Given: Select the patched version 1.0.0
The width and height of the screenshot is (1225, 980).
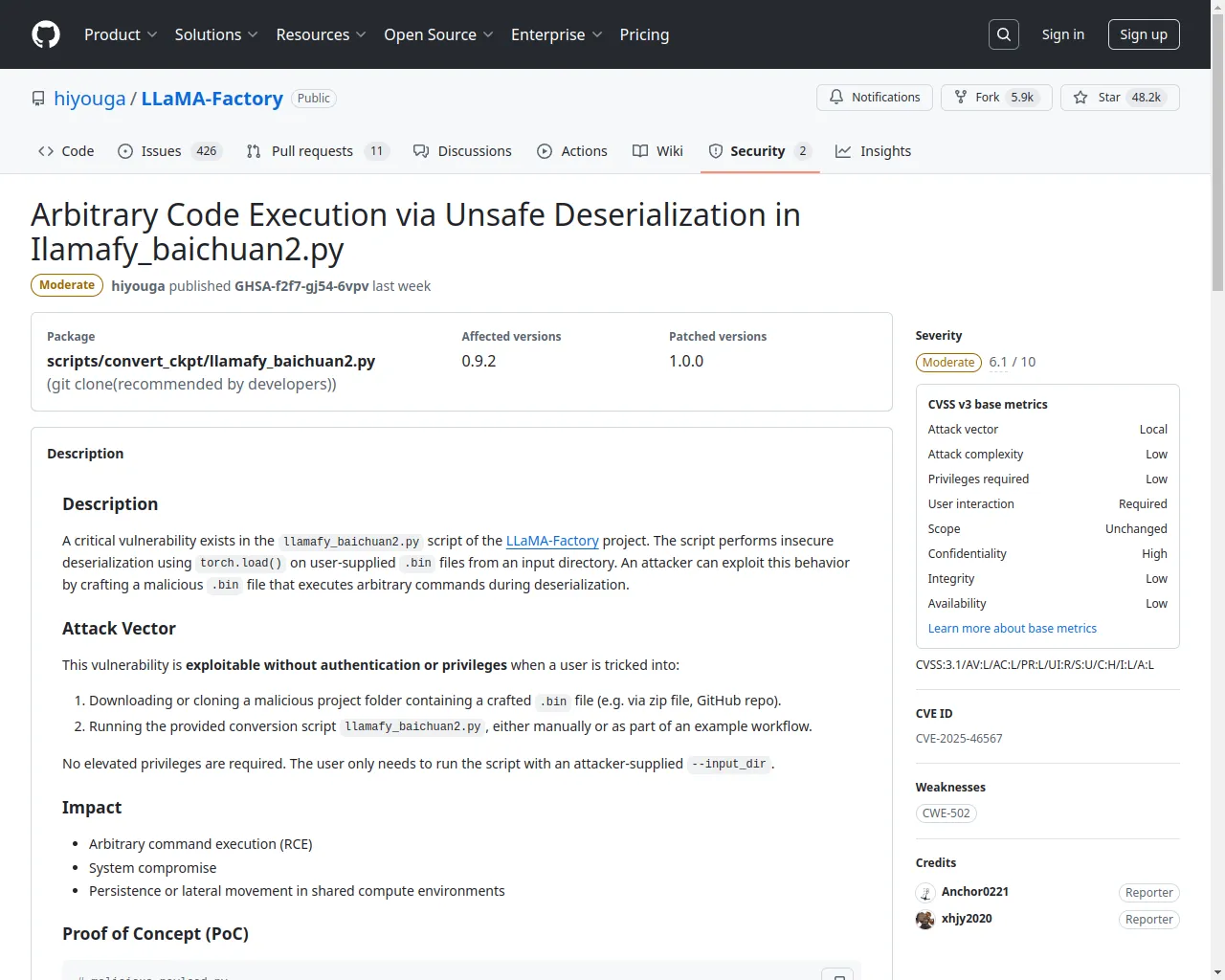Looking at the screenshot, I should tap(686, 361).
